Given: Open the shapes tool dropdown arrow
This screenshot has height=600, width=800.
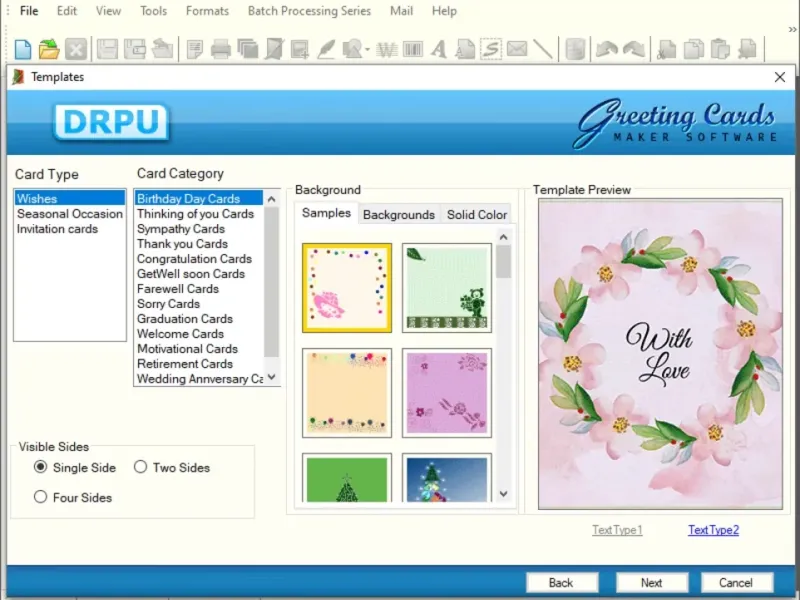Looking at the screenshot, I should [x=367, y=49].
